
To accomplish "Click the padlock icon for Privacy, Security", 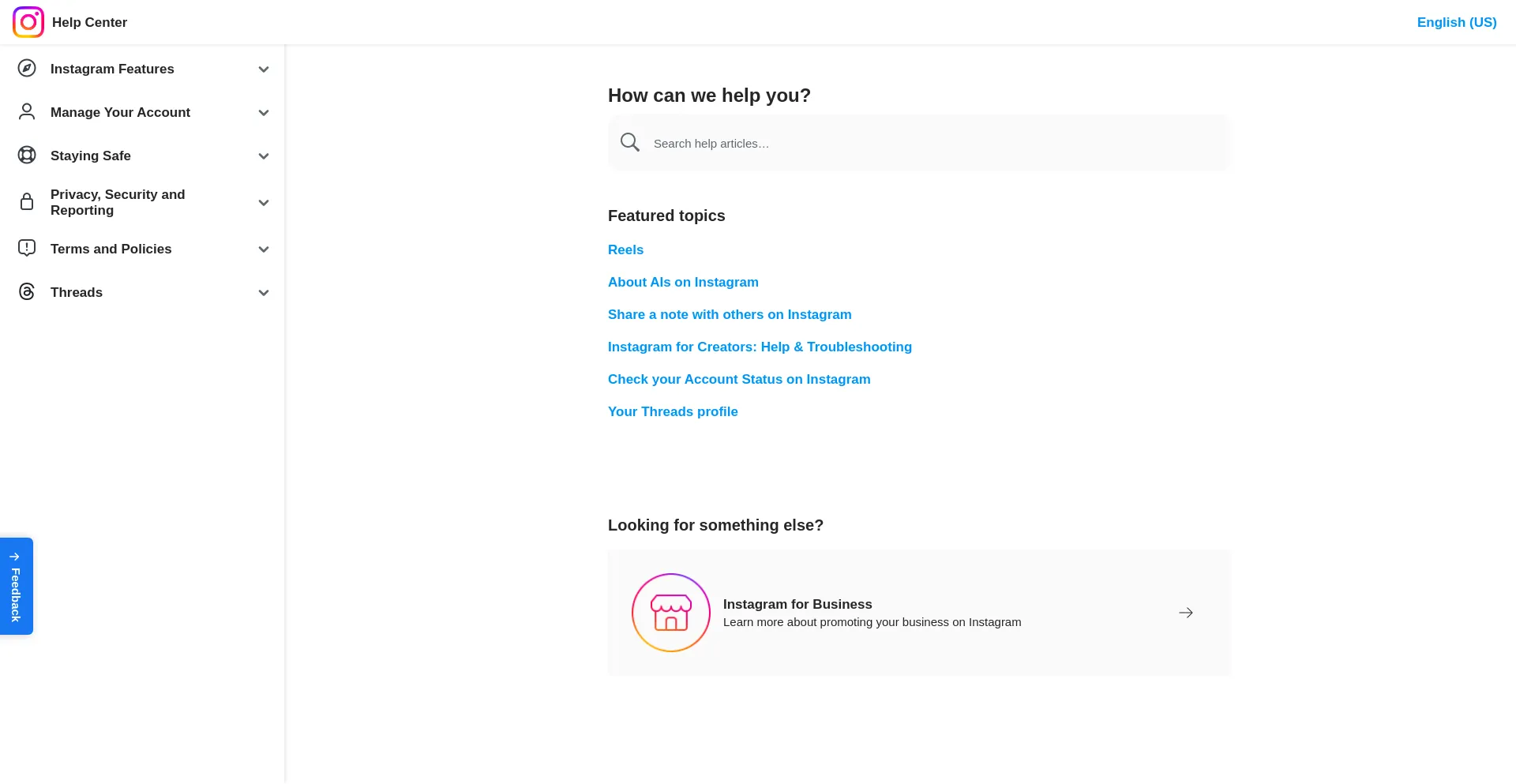I will (27, 202).
